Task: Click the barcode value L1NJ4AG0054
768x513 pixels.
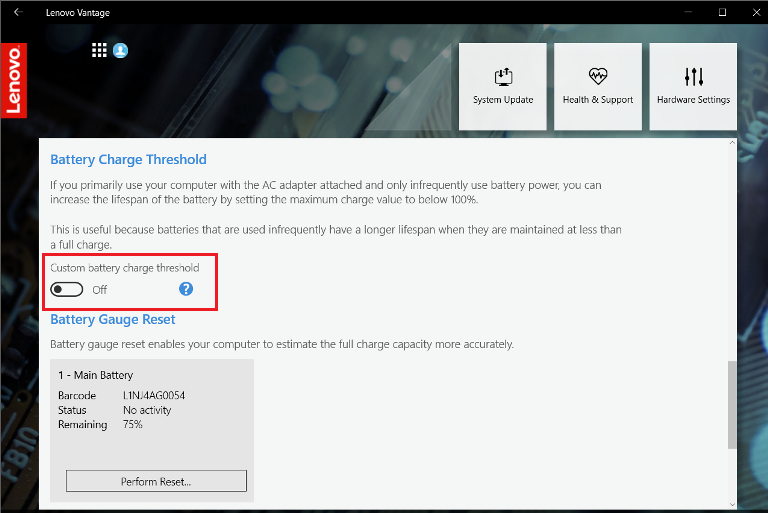Action: click(x=154, y=395)
